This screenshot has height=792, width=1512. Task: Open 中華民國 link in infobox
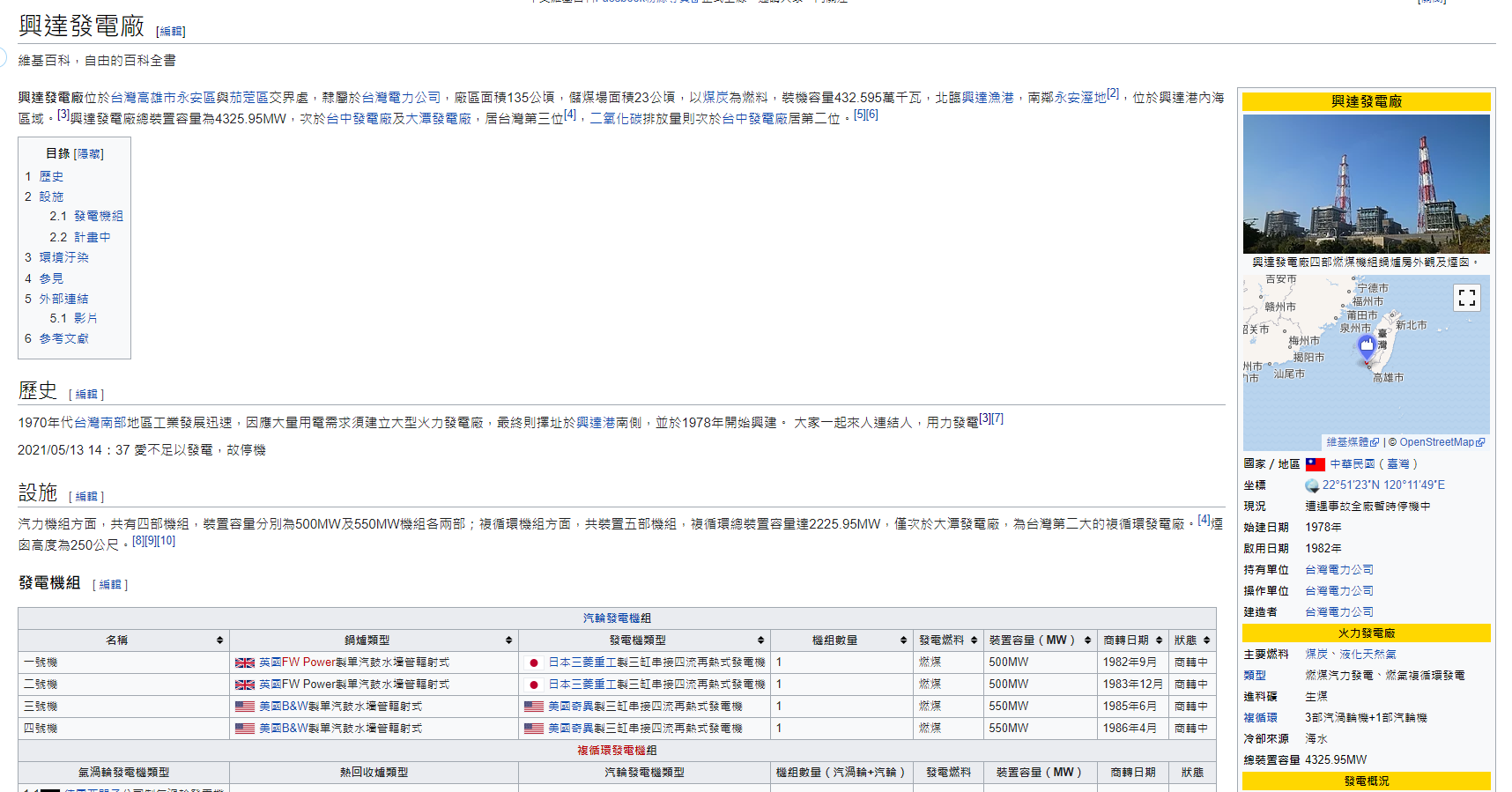click(1353, 464)
